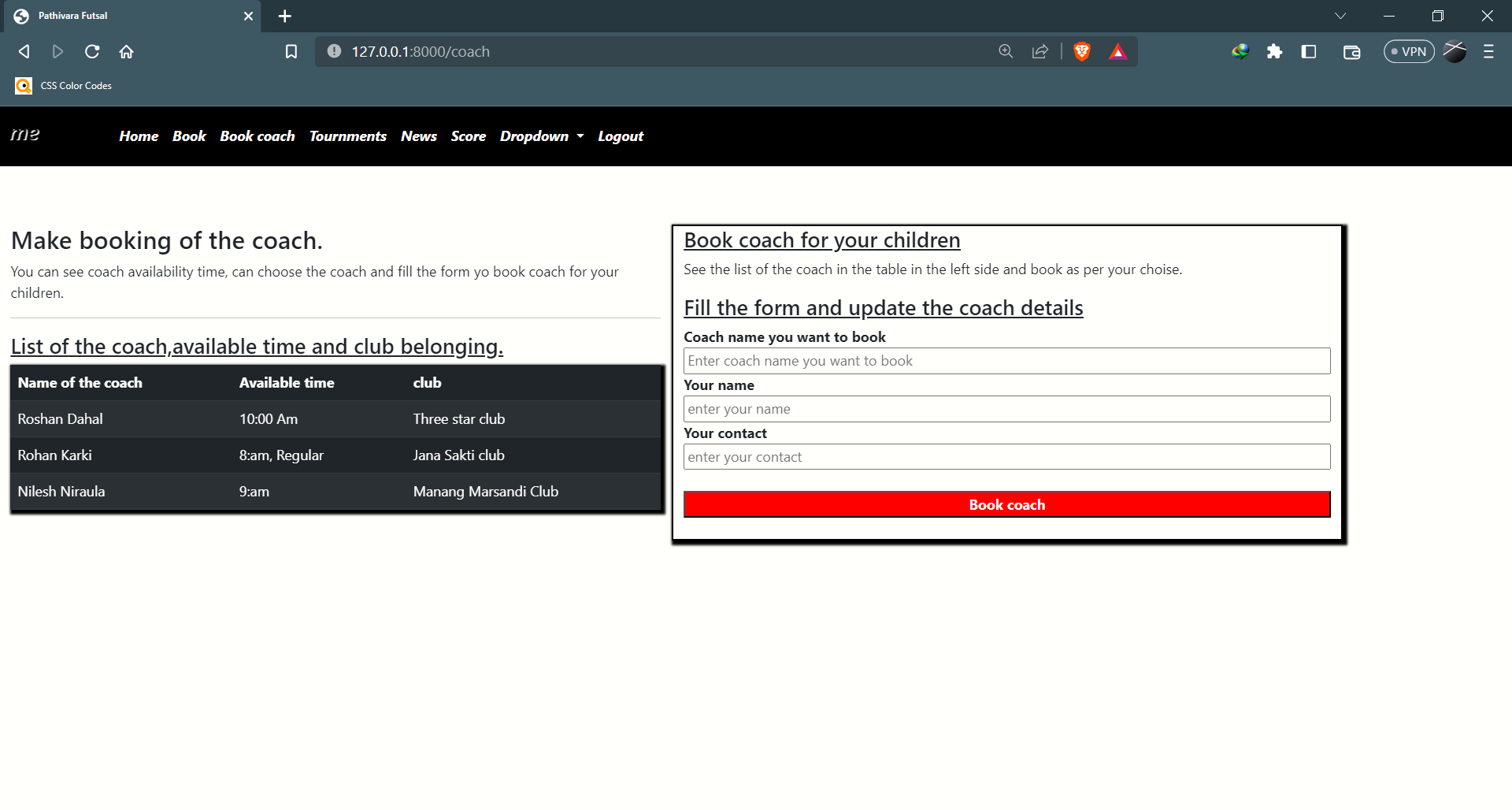Expand the tab search chevron
The width and height of the screenshot is (1512, 810).
[1340, 16]
